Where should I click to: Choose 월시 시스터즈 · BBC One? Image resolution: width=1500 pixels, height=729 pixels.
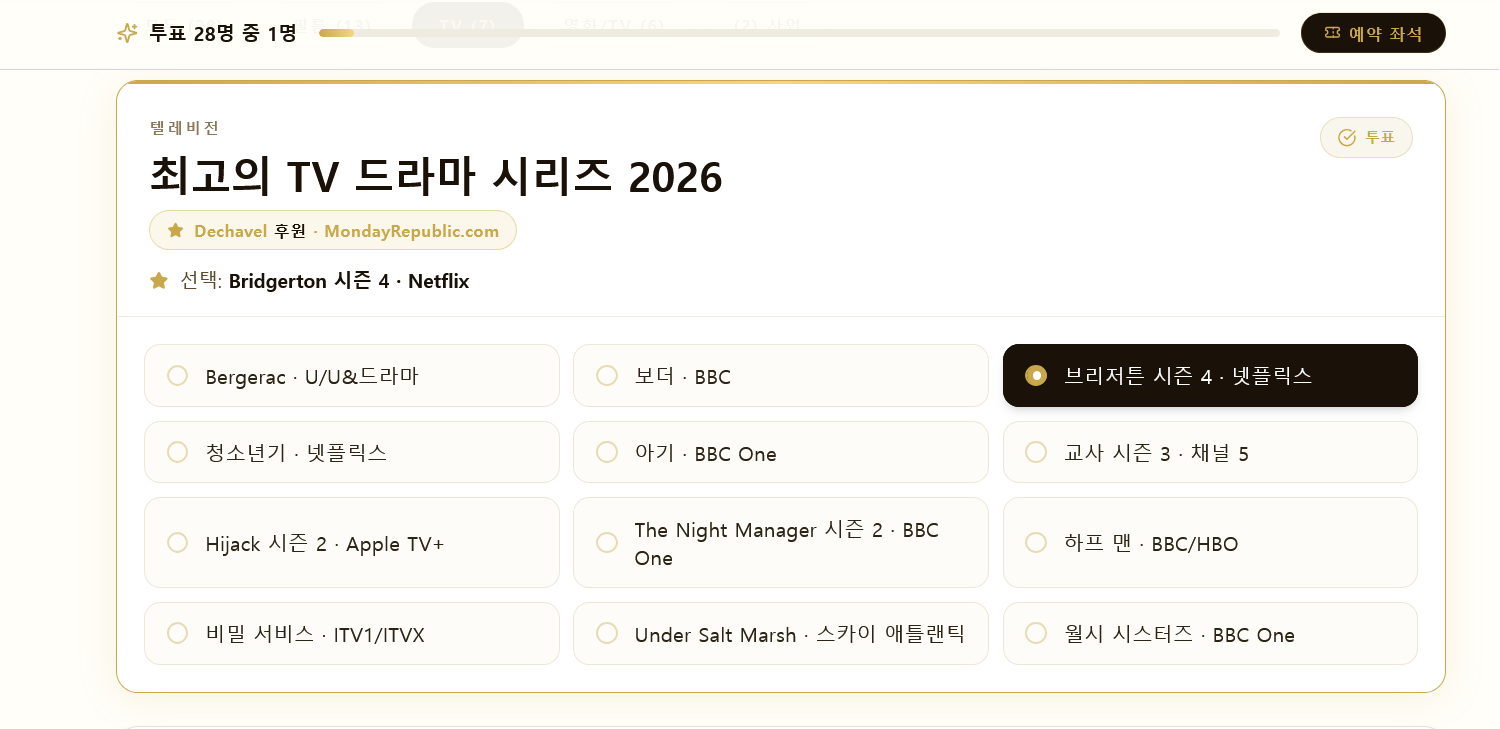point(1210,634)
